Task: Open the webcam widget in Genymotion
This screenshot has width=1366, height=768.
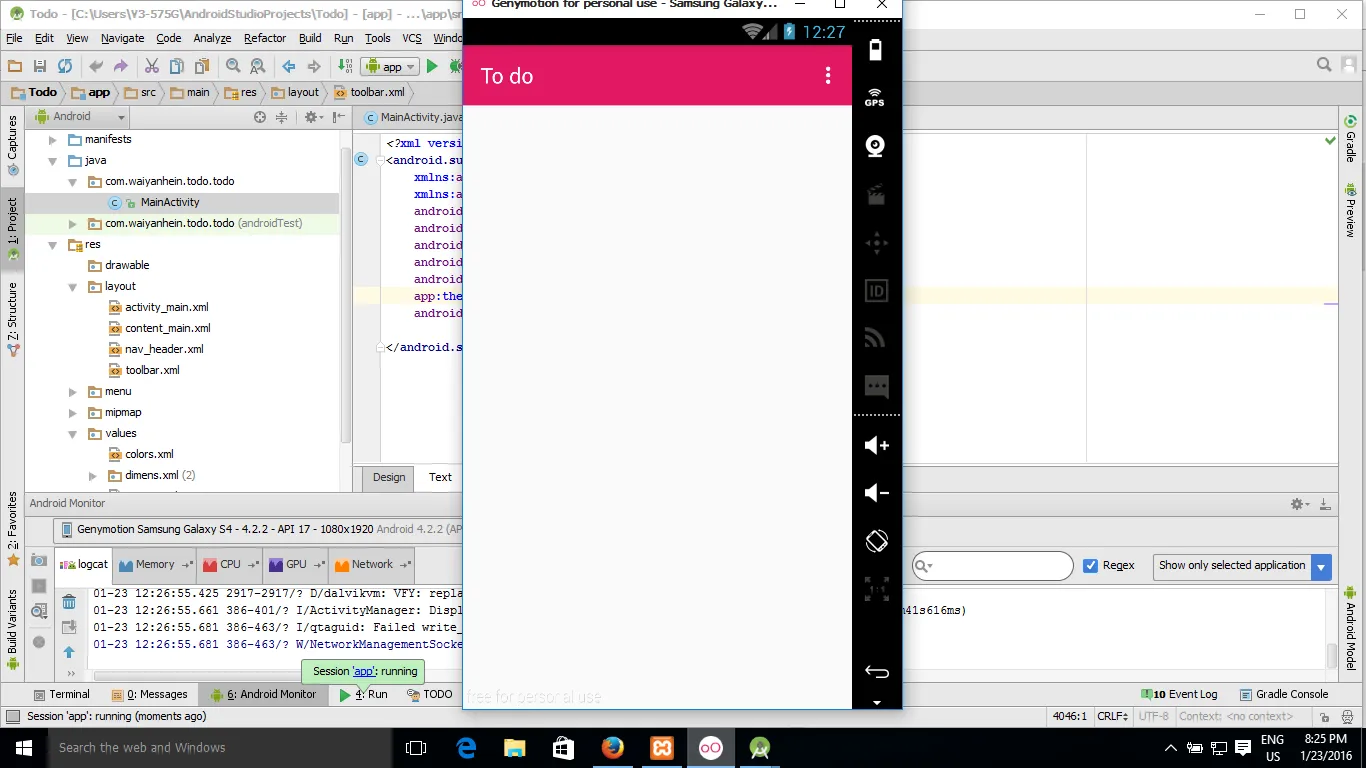Action: (x=876, y=146)
